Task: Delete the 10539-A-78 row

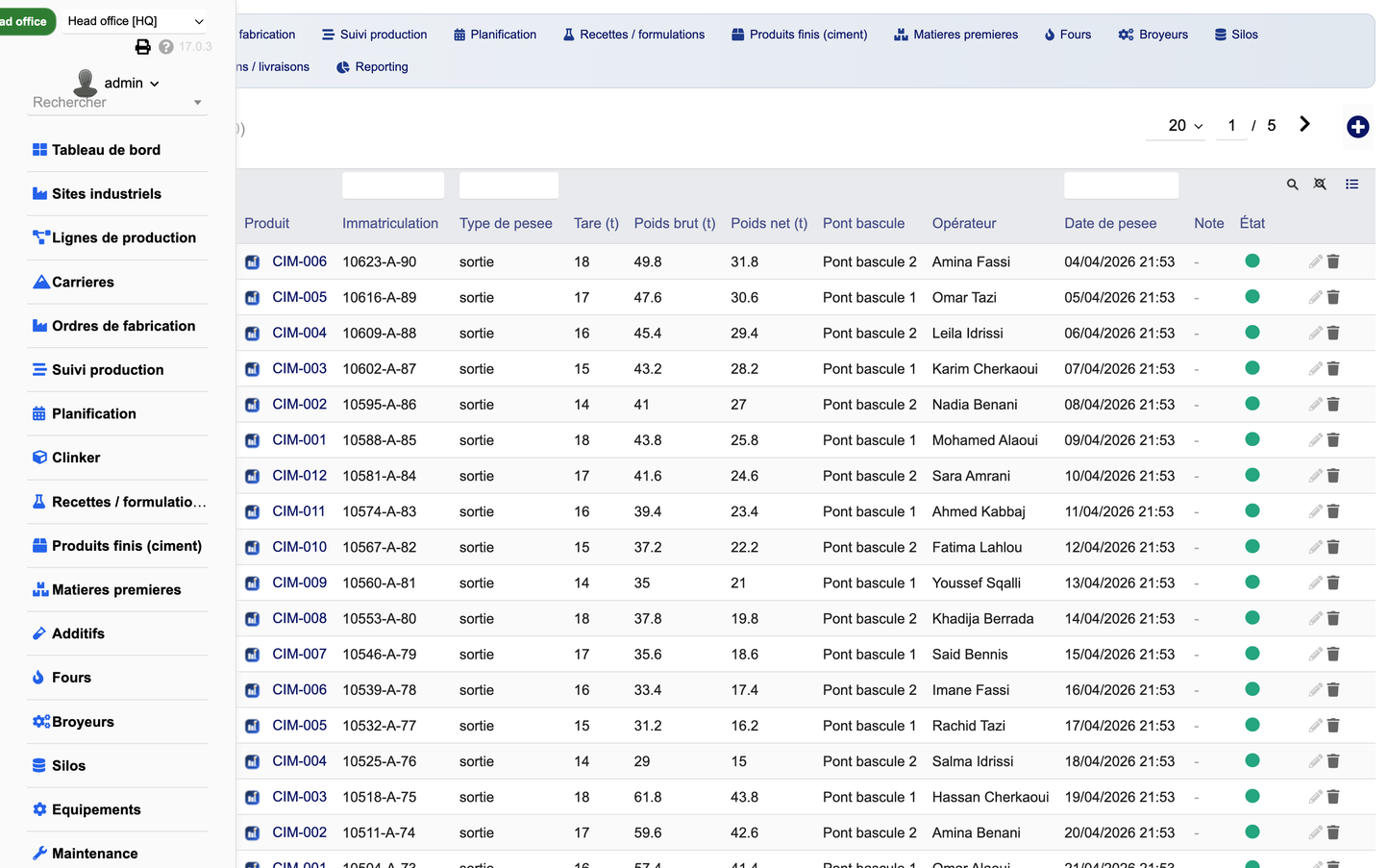Action: point(1333,689)
